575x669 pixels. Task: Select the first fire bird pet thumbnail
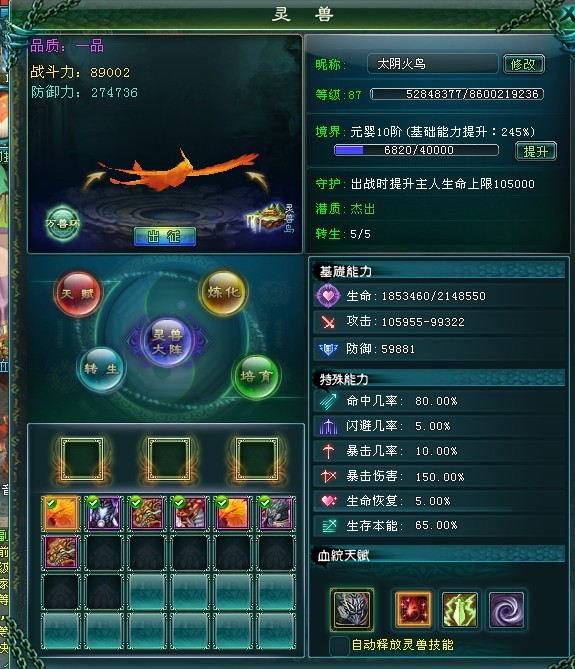(61, 513)
